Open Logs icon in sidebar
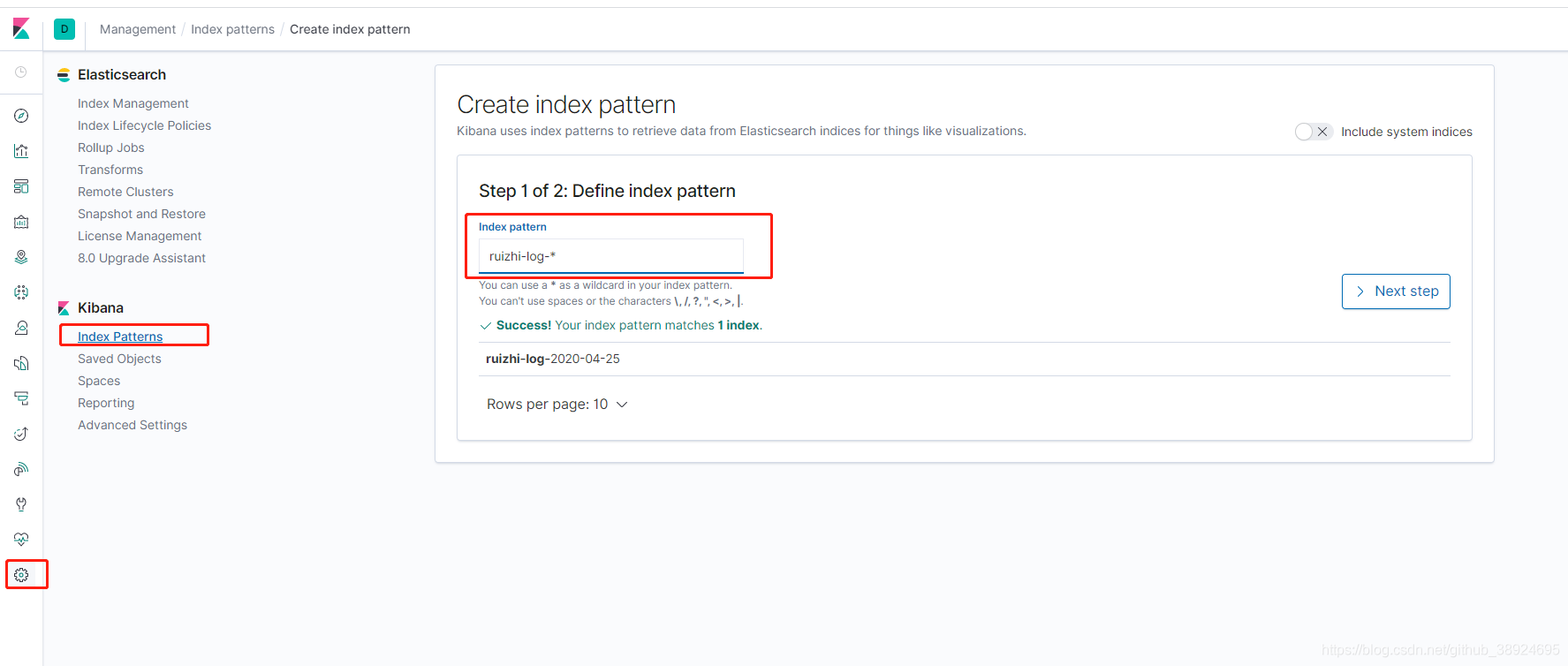The width and height of the screenshot is (1568, 666). tap(21, 363)
